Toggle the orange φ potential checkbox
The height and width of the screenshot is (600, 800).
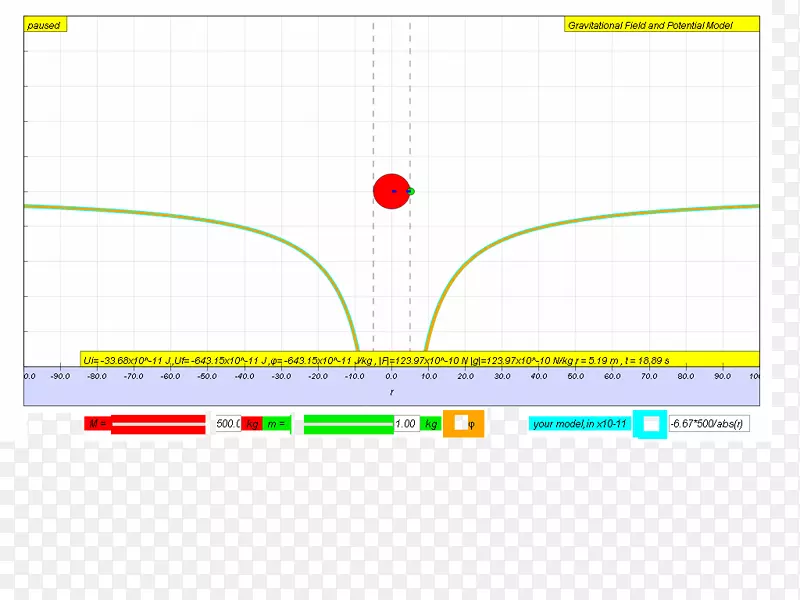click(460, 423)
